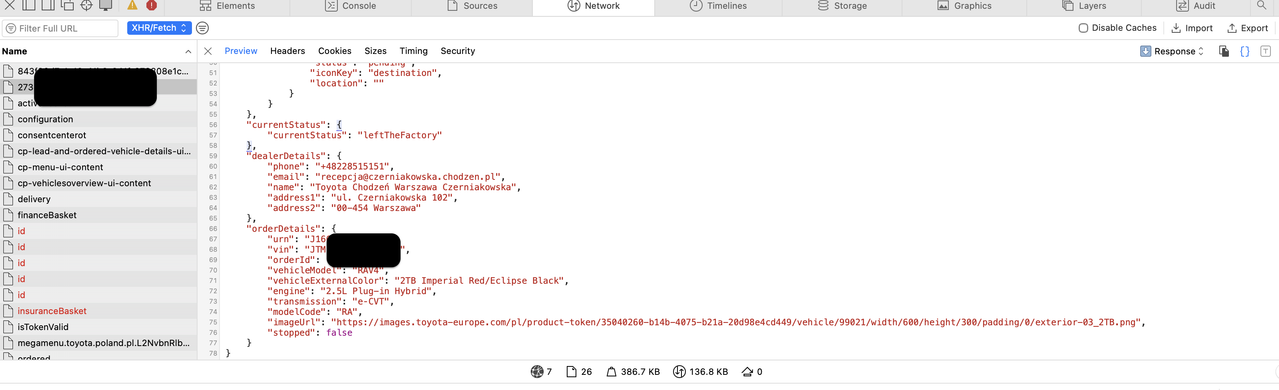This screenshot has height=390, width=1279.
Task: Collapse the currentStatus object brace
Action: (339, 125)
